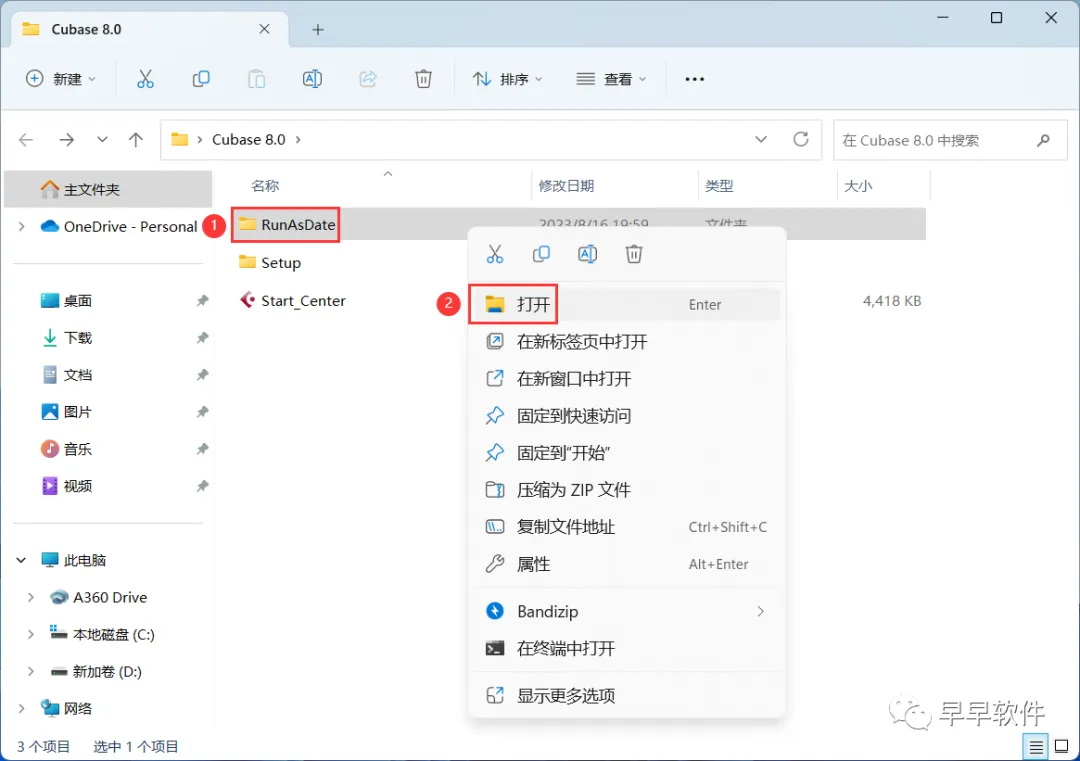This screenshot has width=1080, height=761.
Task: Click the toolbar Rename icon
Action: pos(312,79)
